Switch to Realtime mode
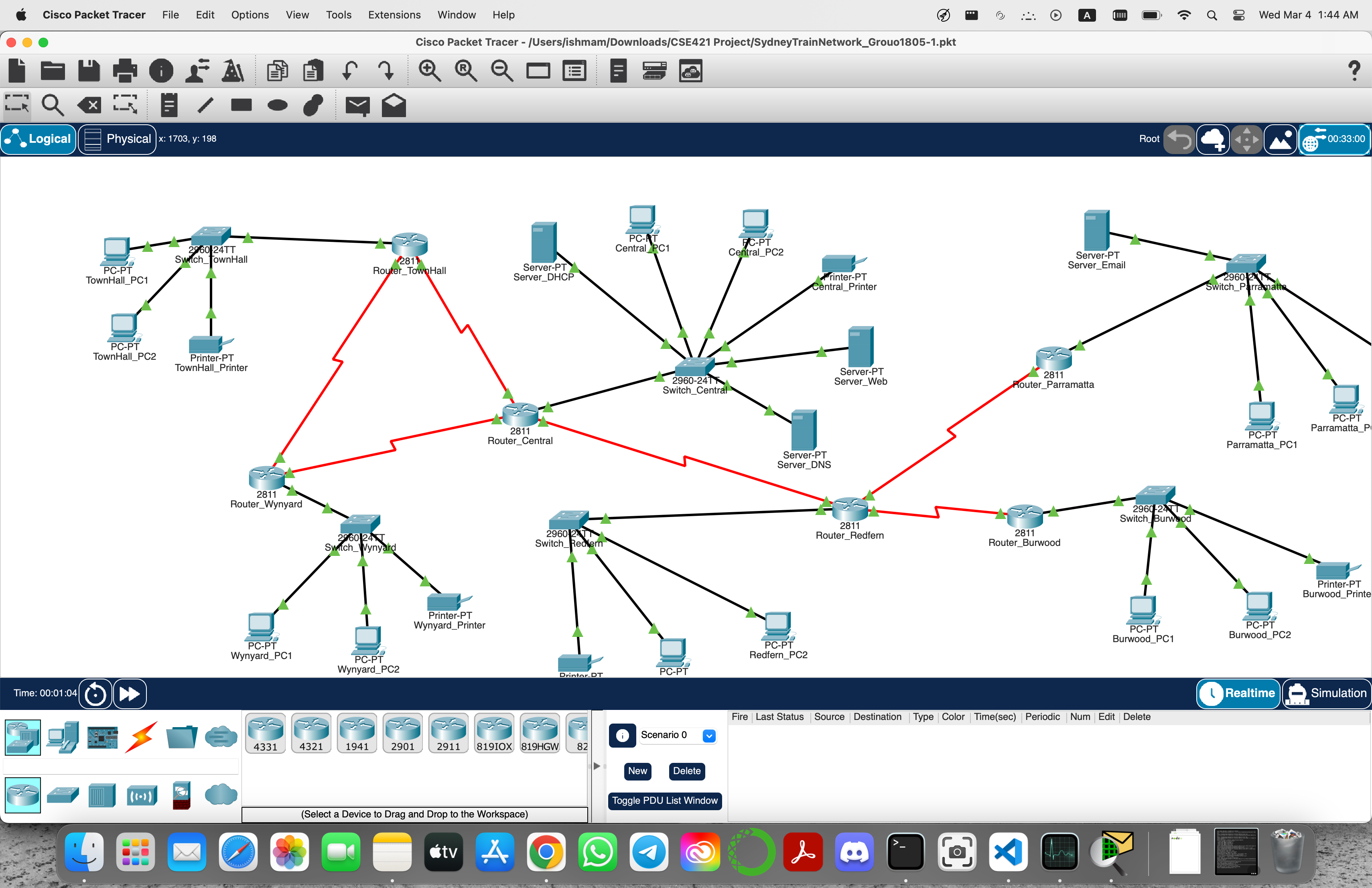 point(1238,693)
